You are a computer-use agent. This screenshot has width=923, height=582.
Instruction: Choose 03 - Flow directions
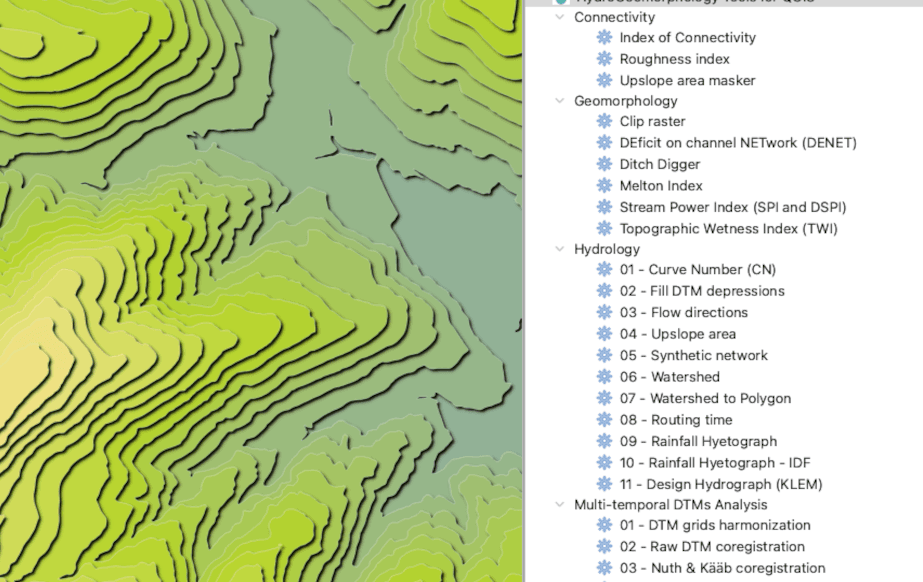coord(683,312)
